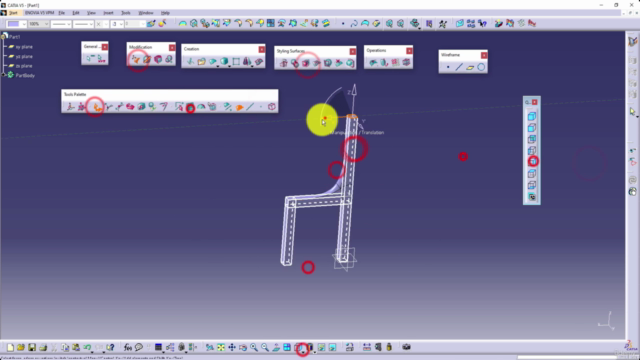The width and height of the screenshot is (640, 360).
Task: Select top cube view in view toolbar
Action: coord(532,116)
